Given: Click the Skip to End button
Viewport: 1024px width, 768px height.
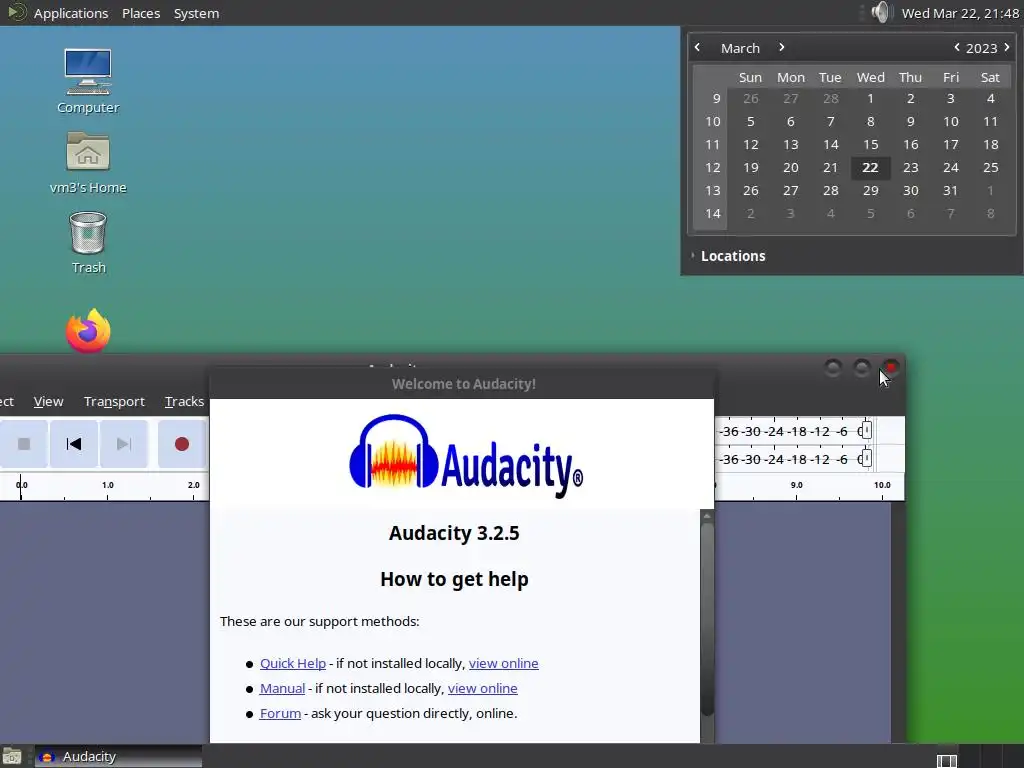Looking at the screenshot, I should (x=123, y=444).
